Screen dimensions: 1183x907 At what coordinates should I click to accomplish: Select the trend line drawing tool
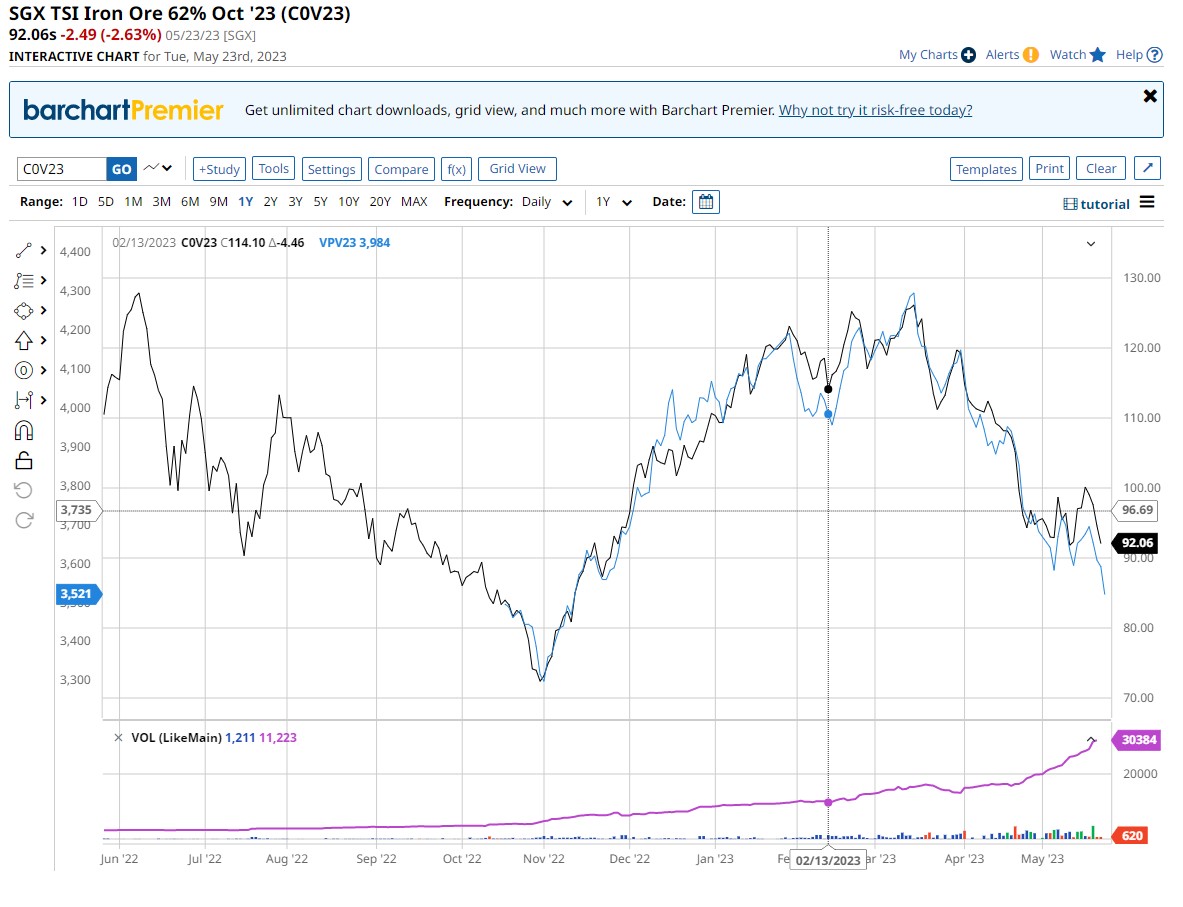[x=25, y=250]
